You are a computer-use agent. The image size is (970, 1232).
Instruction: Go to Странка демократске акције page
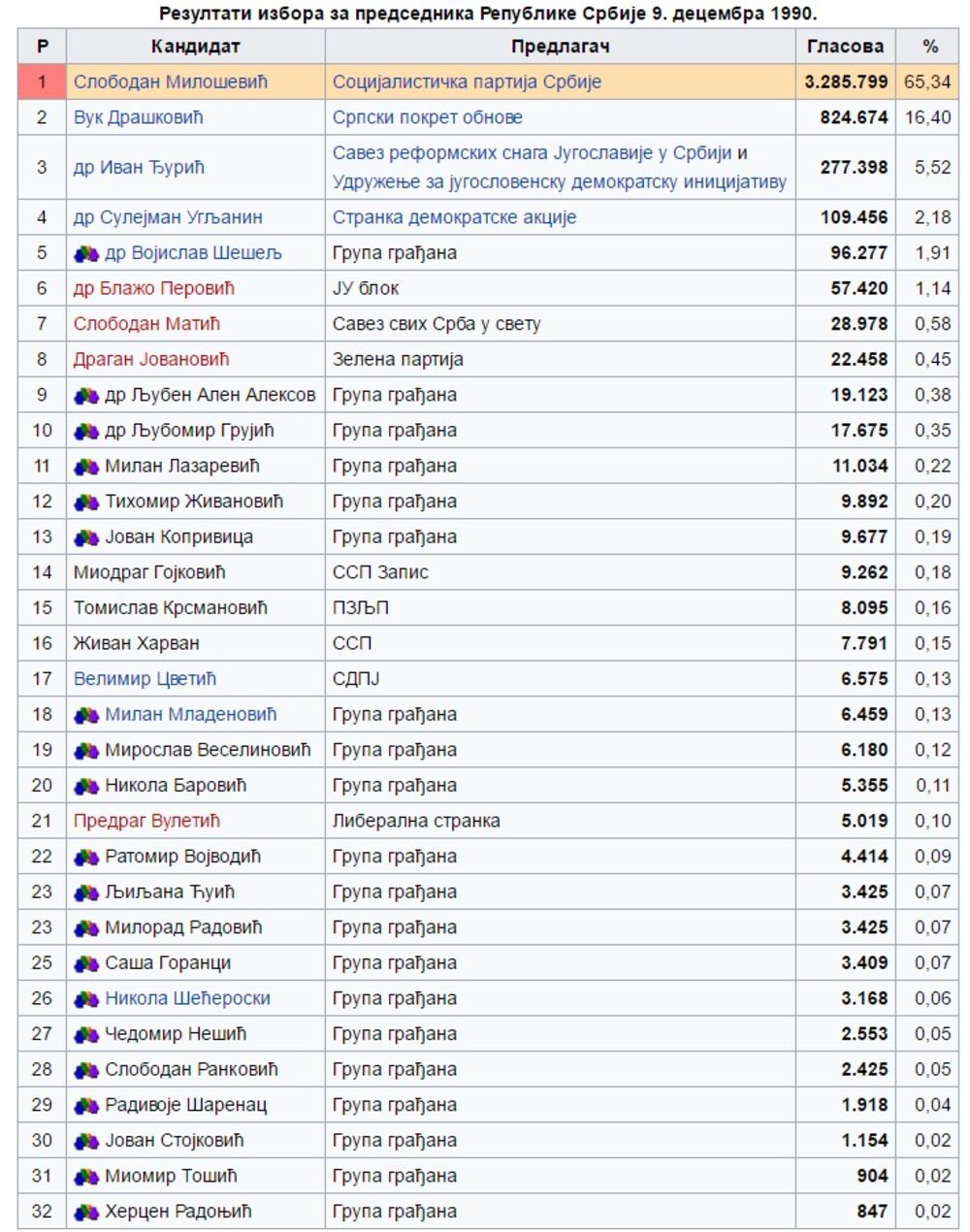click(454, 217)
